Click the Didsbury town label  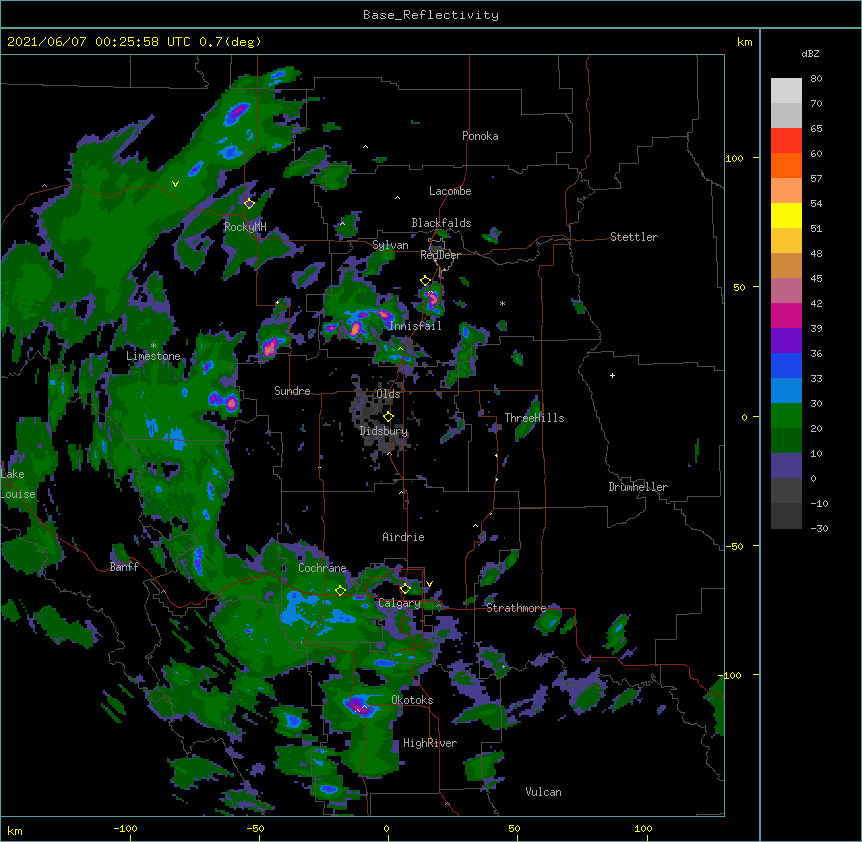pos(384,431)
